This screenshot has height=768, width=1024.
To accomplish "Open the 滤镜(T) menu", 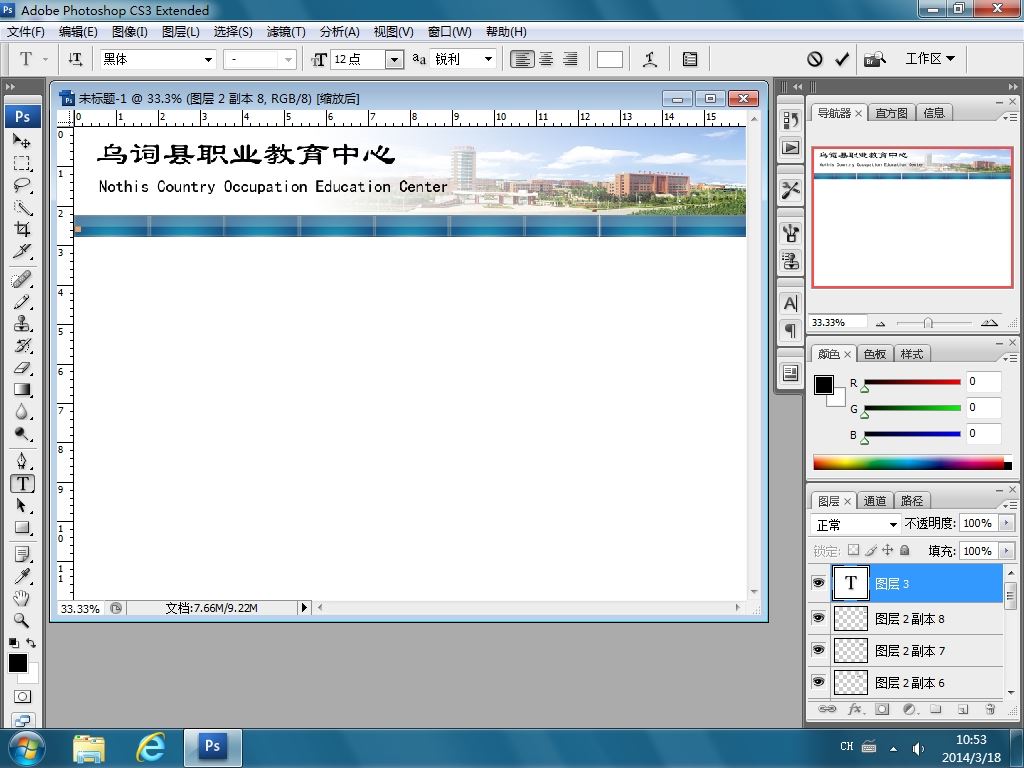I will pos(285,31).
